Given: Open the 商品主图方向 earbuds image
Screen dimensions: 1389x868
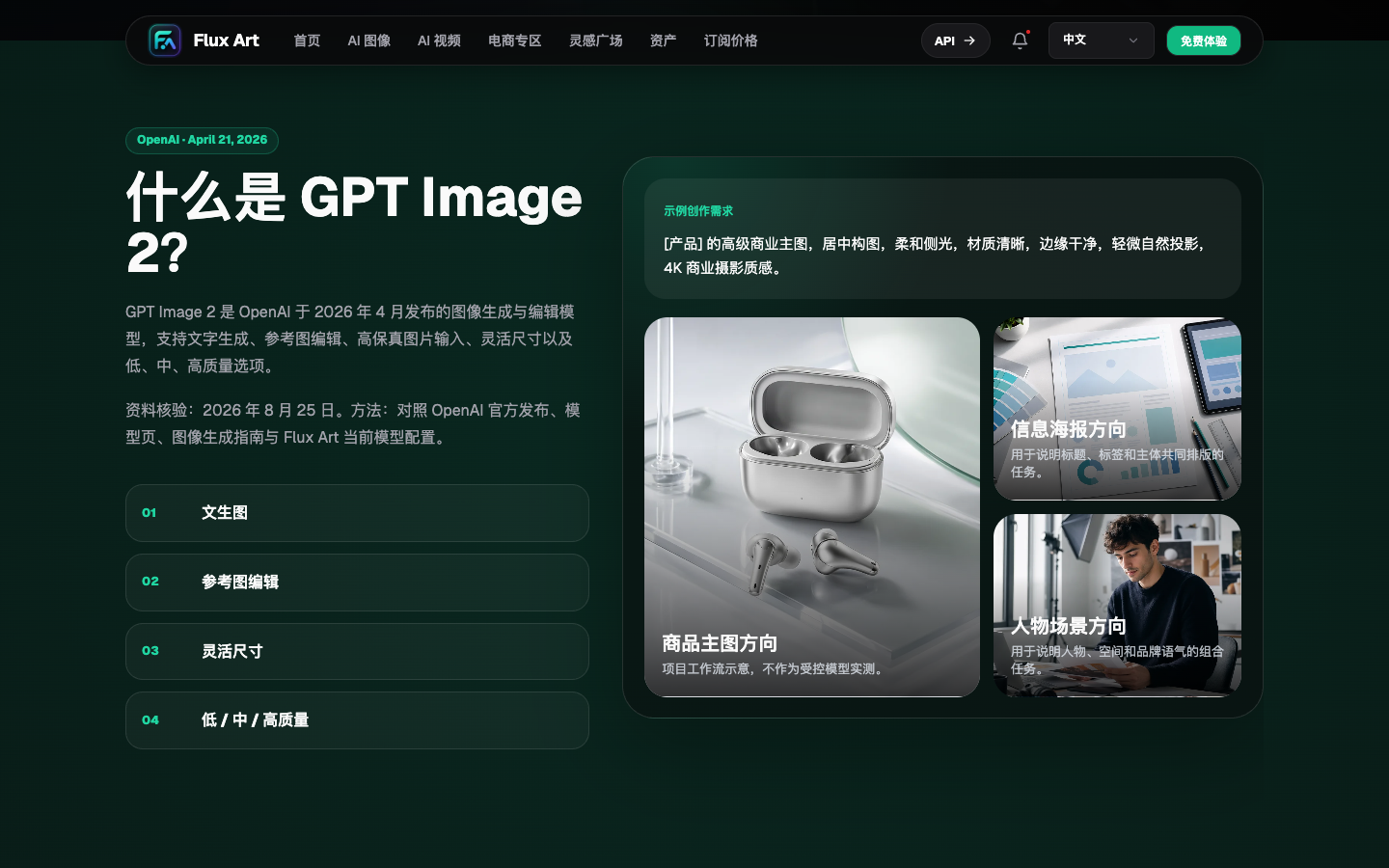Looking at the screenshot, I should click(x=812, y=506).
